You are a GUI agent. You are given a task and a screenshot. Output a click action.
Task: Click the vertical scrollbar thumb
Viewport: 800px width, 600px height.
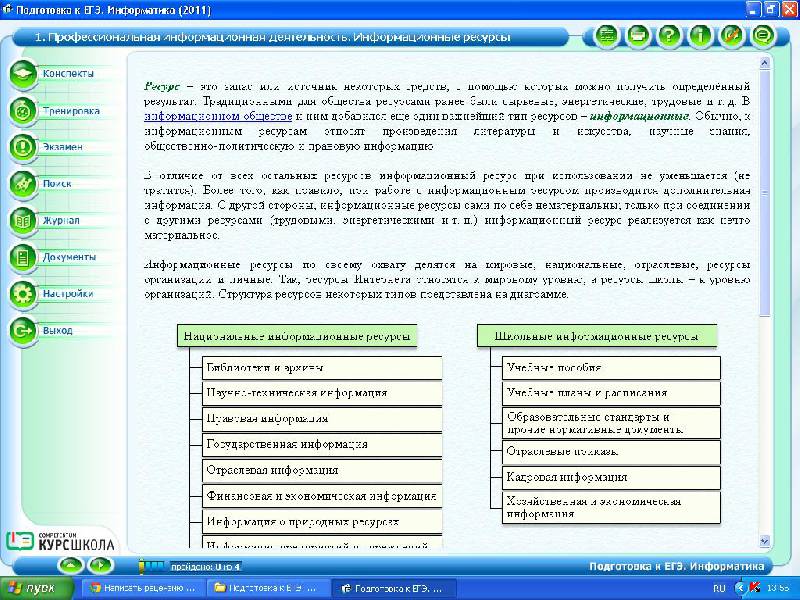(764, 193)
